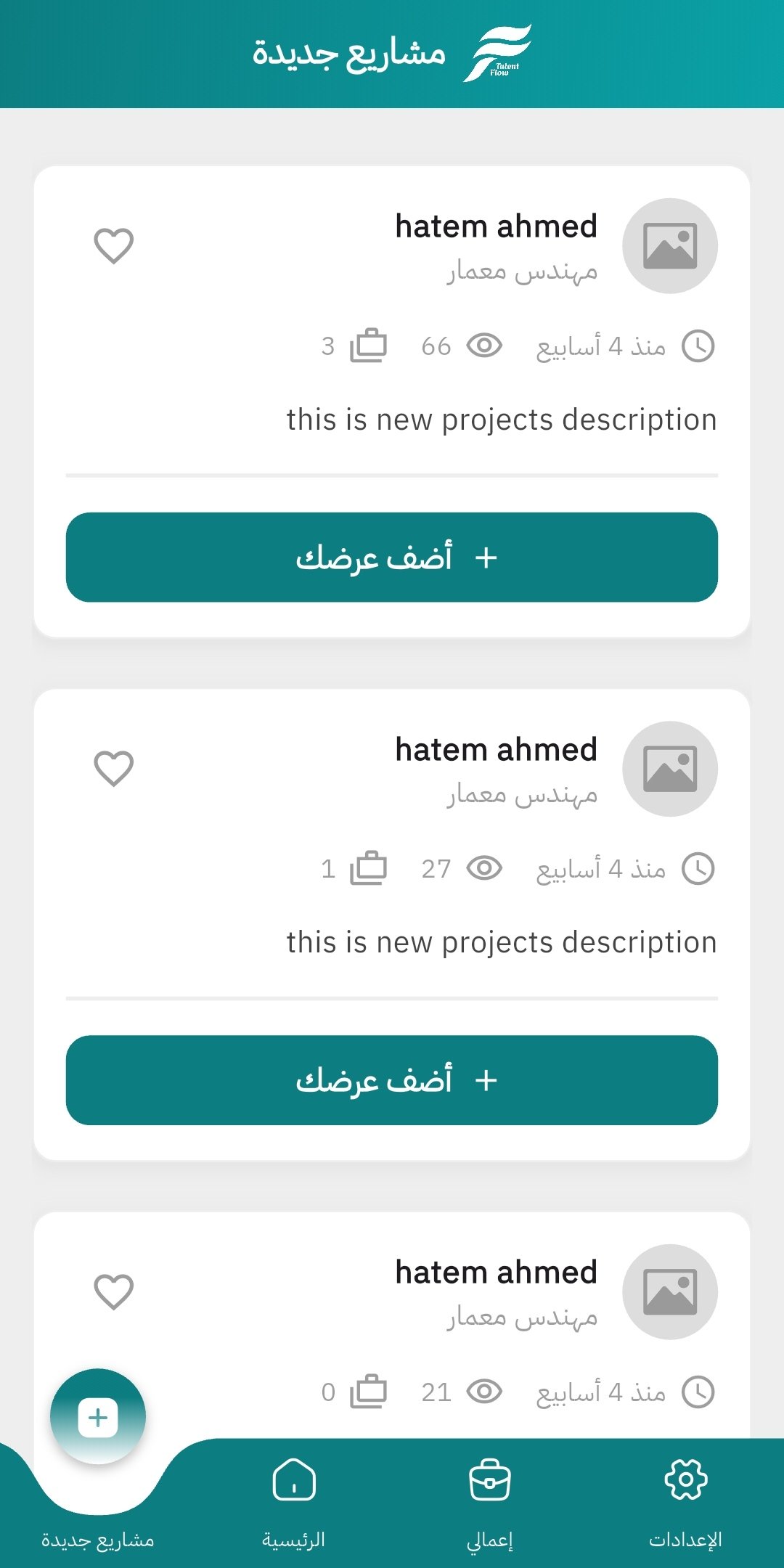Click the third card's hatem ahmed name

[496, 1273]
